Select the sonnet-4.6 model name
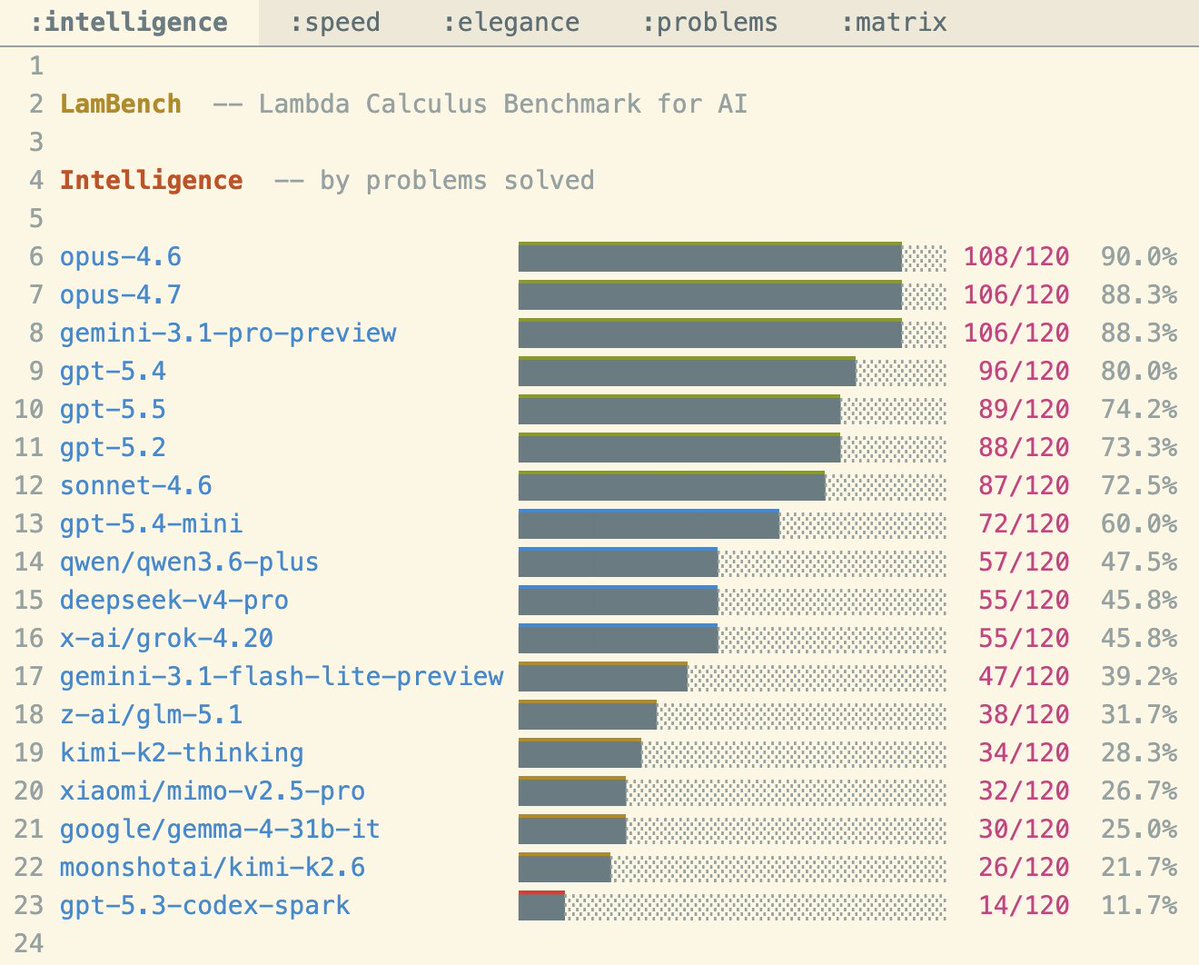The width and height of the screenshot is (1199, 965). pos(136,486)
